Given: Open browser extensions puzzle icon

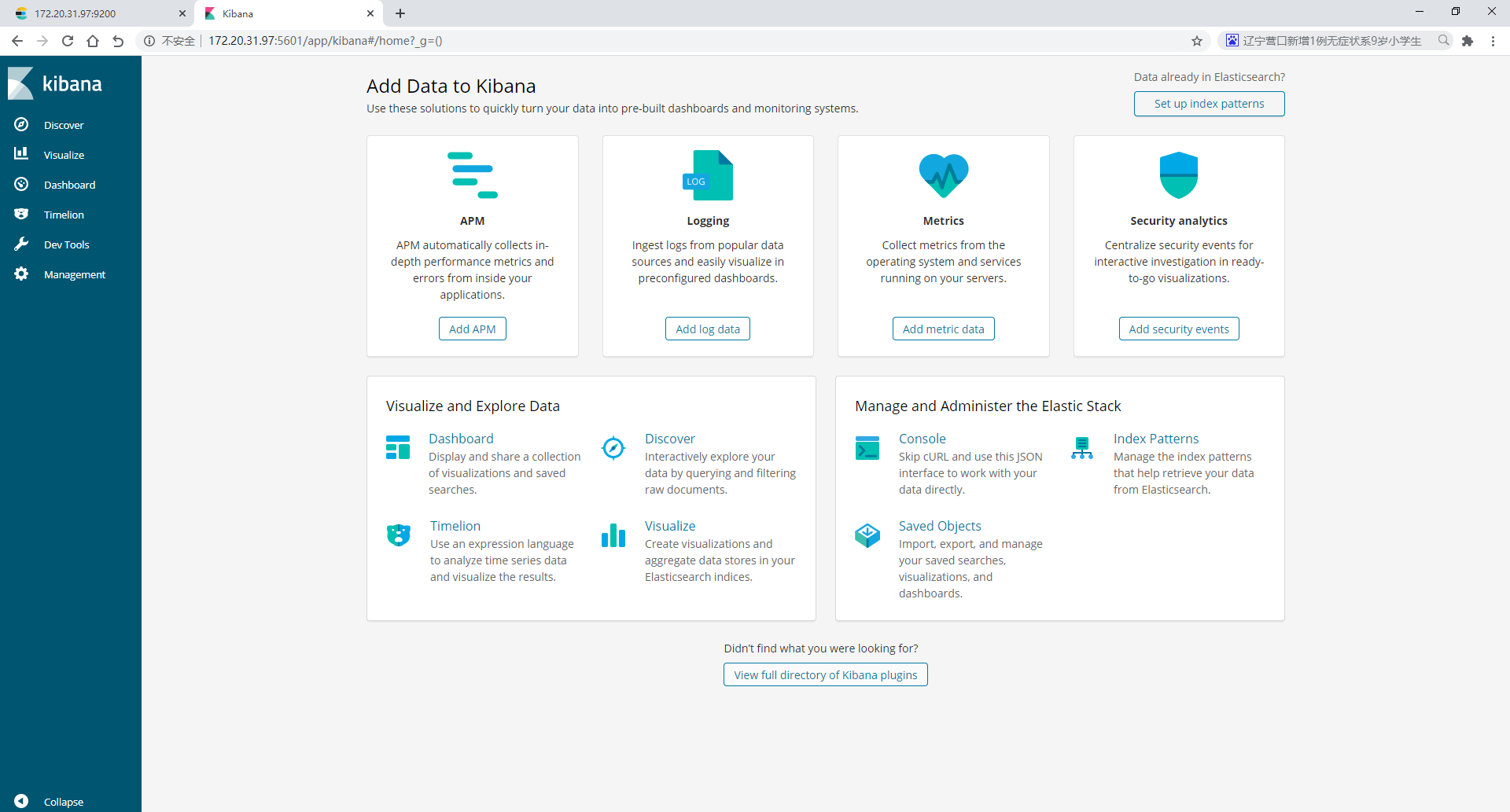Looking at the screenshot, I should [x=1468, y=41].
